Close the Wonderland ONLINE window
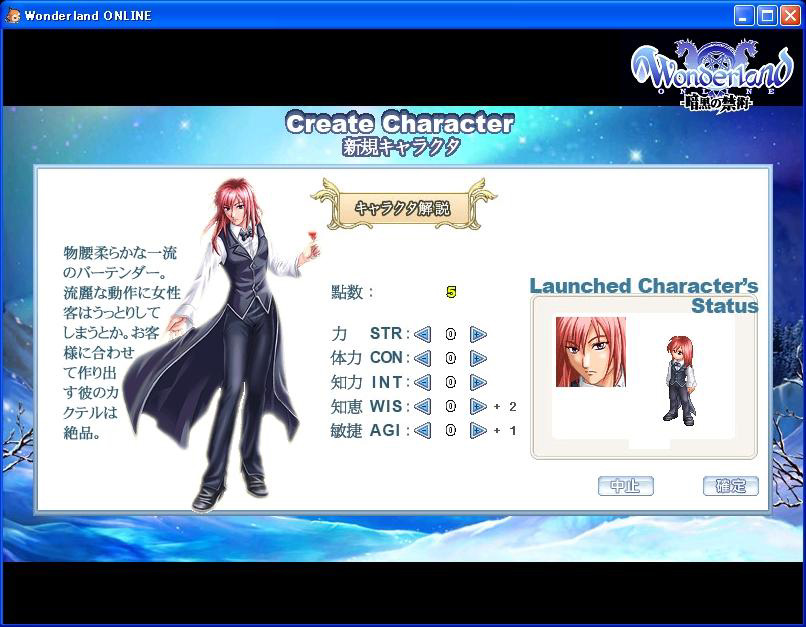This screenshot has height=627, width=806. tap(791, 16)
